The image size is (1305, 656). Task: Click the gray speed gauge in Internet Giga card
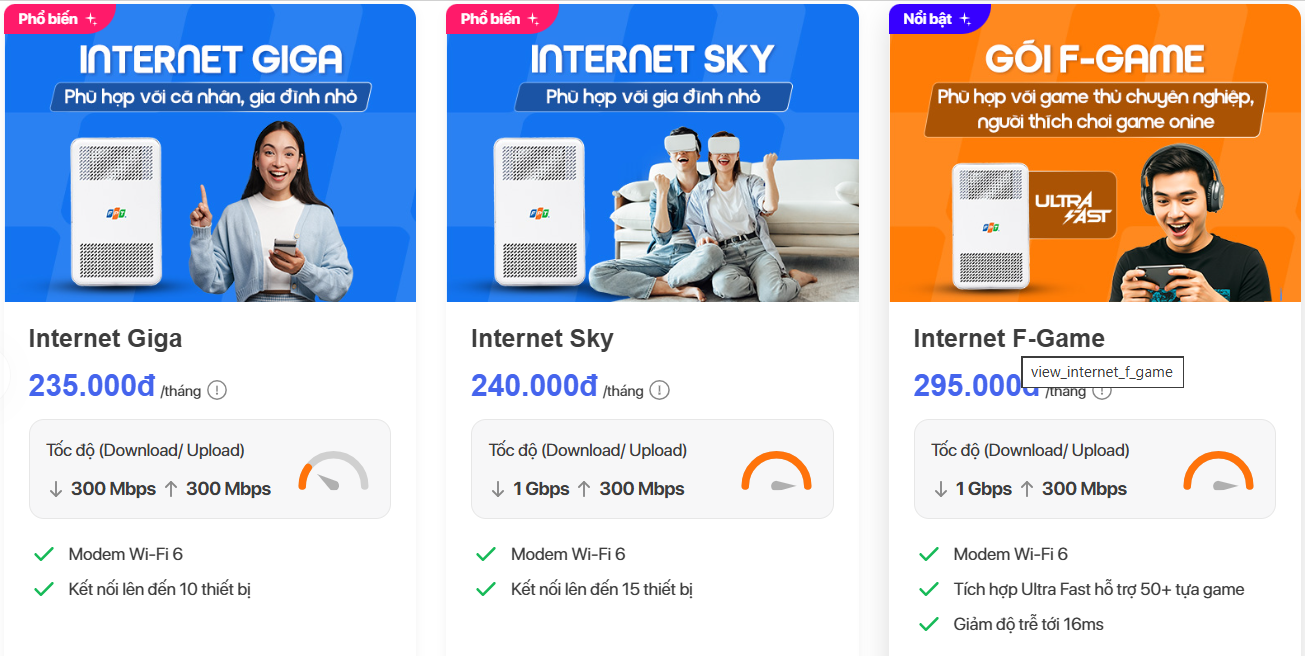point(333,472)
